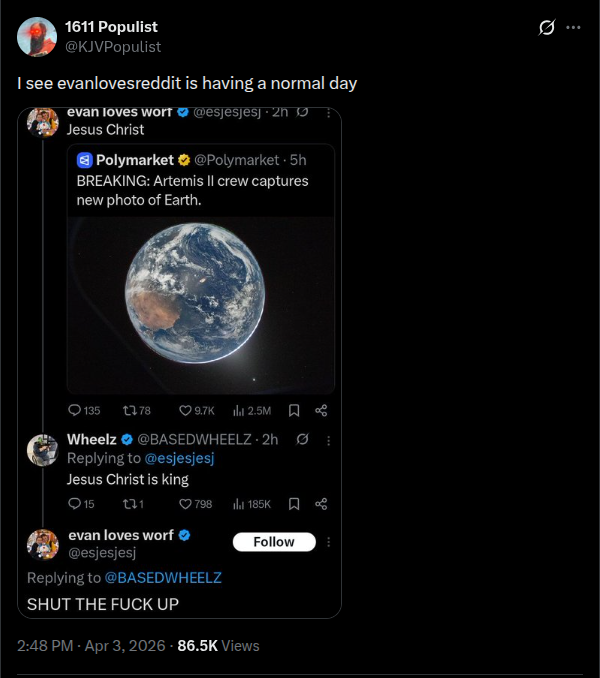
Task: Bookmark the evan loves worf post
Action: point(294,410)
